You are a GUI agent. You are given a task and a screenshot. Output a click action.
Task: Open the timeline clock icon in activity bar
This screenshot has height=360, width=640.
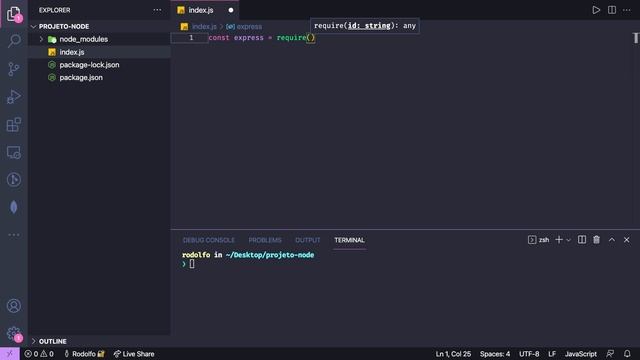click(14, 180)
